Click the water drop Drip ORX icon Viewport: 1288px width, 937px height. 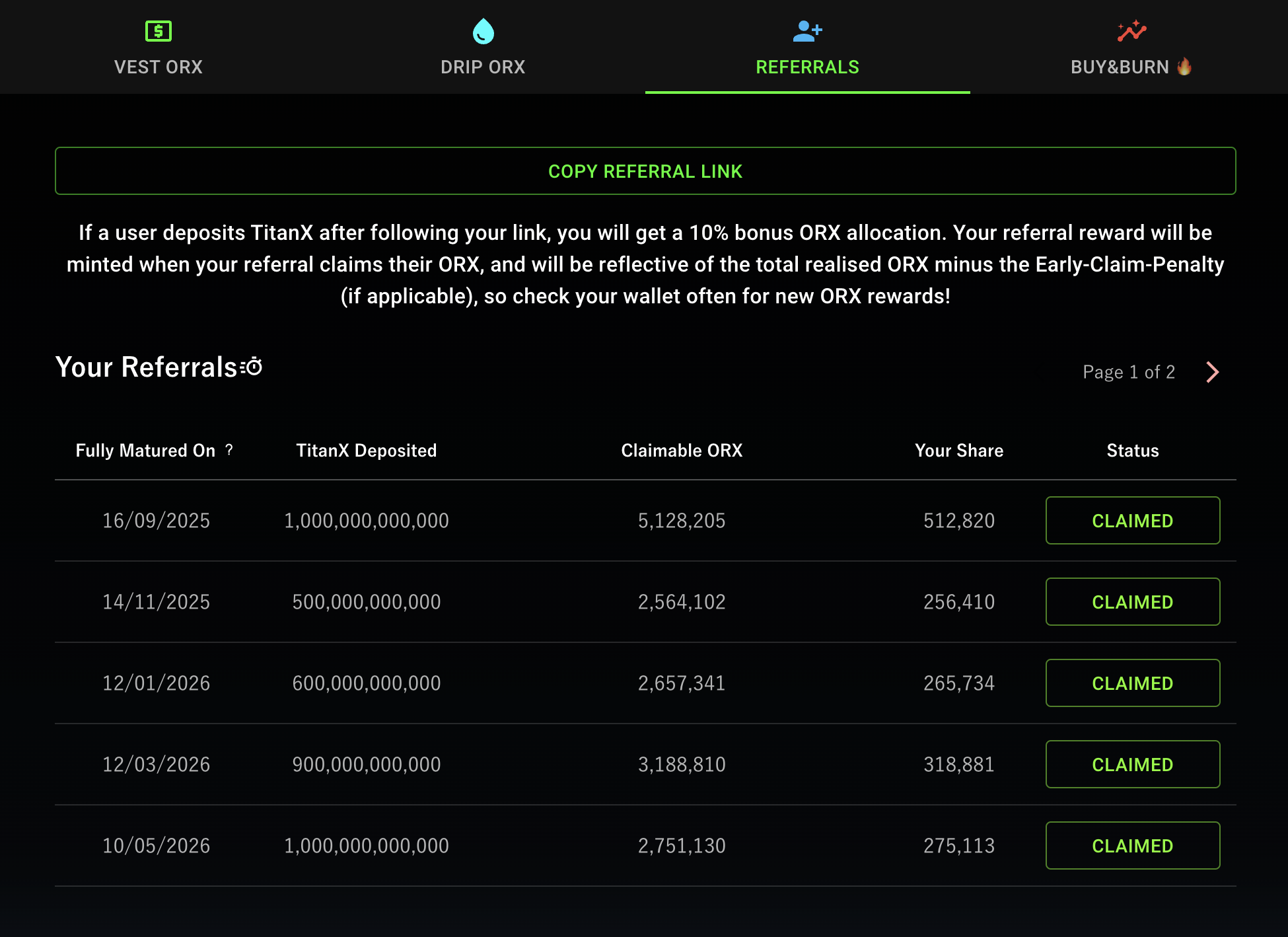coord(483,31)
